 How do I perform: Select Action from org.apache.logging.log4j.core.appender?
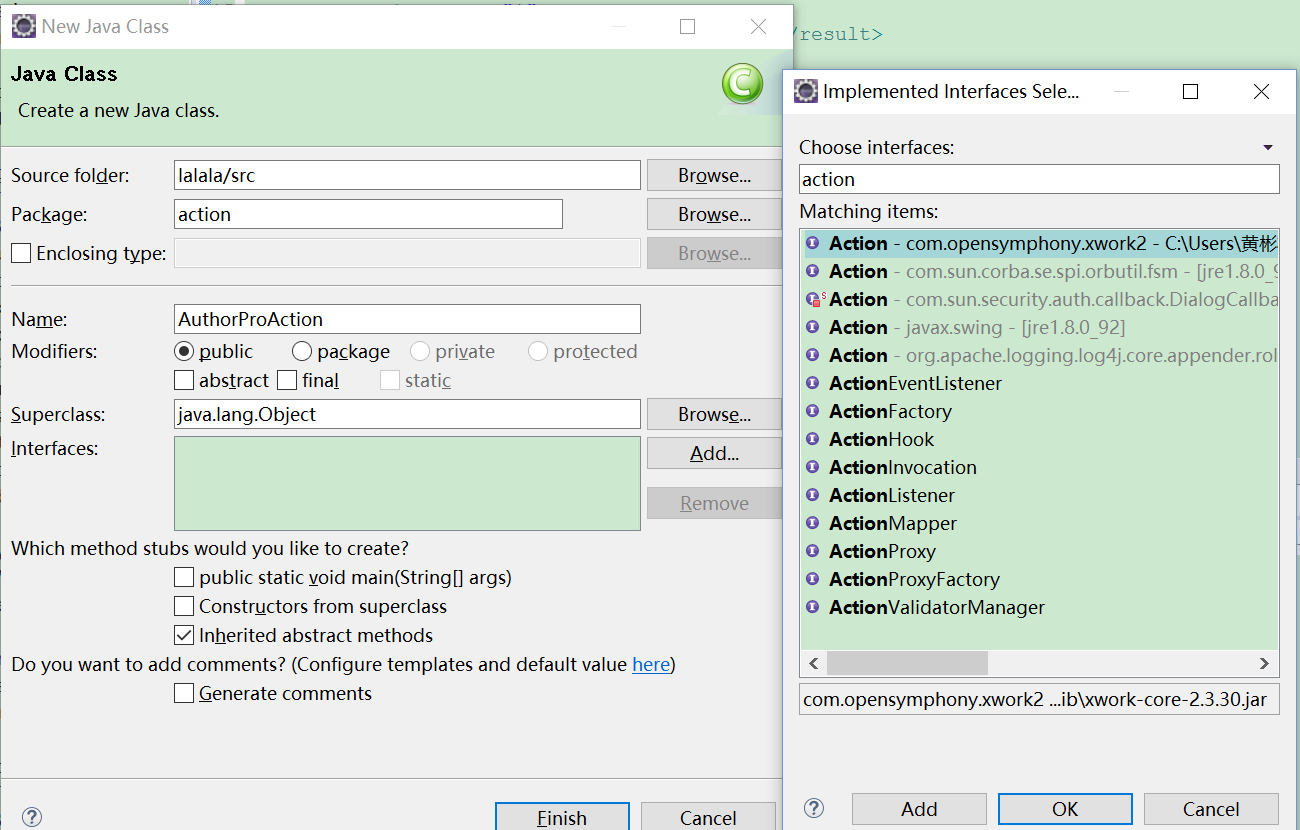point(1040,355)
